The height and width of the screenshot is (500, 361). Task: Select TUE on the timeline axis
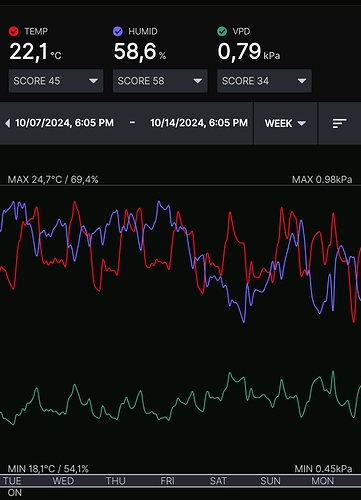12,481
